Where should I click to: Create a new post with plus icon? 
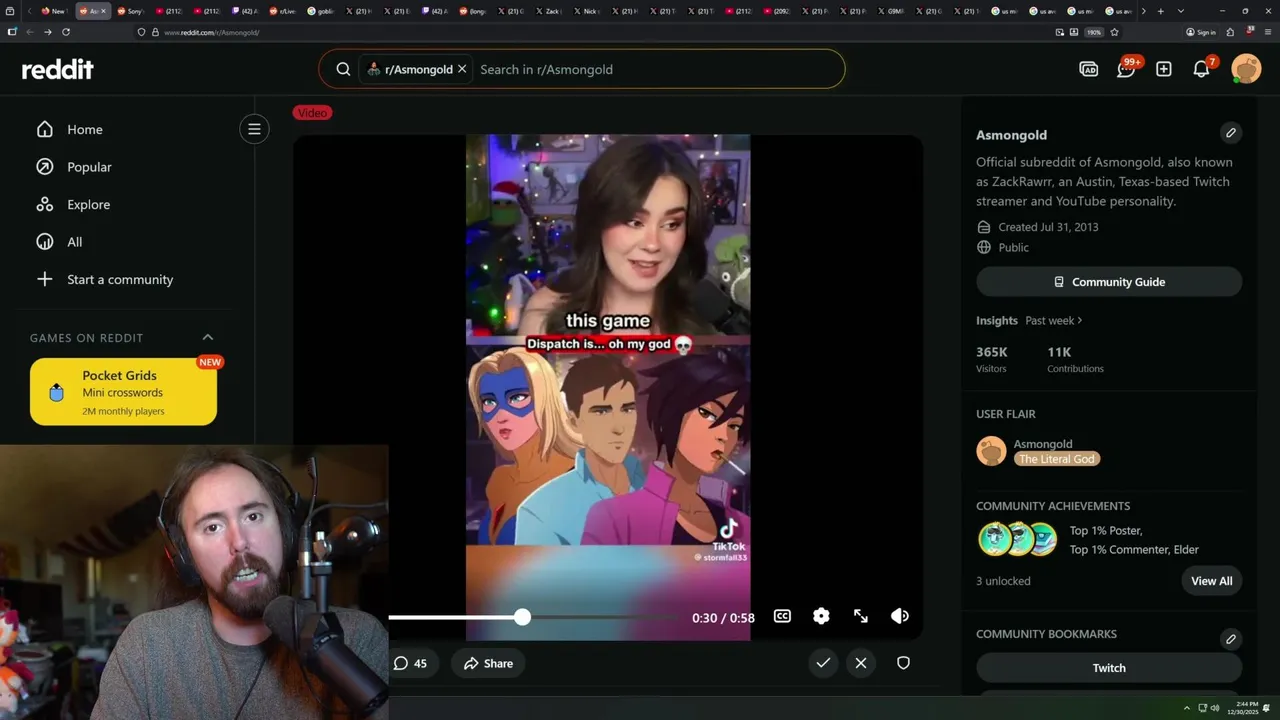(x=1164, y=69)
